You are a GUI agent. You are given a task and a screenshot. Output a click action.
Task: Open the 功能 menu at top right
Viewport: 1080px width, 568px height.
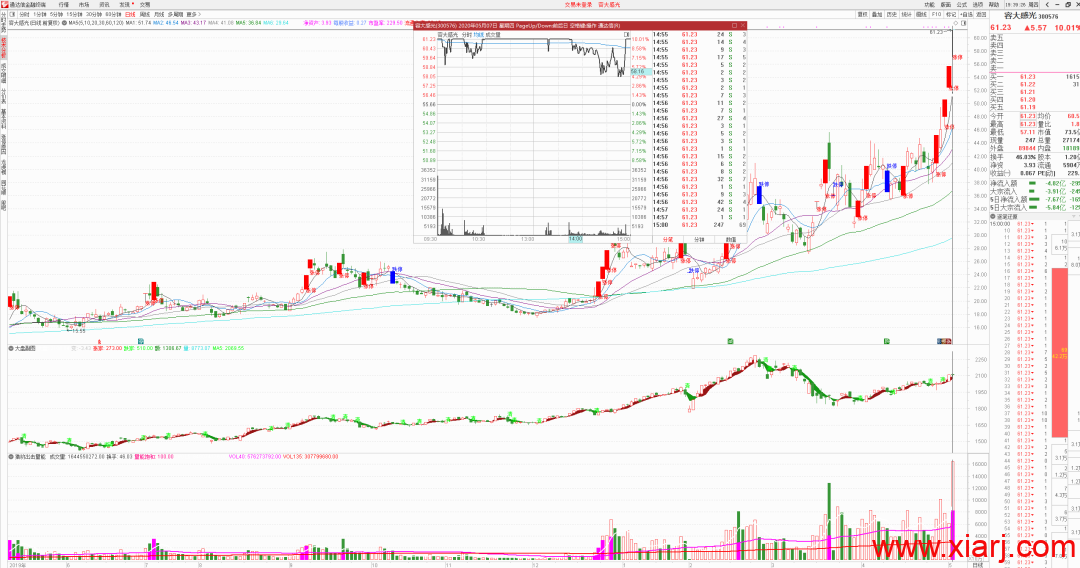930,5
